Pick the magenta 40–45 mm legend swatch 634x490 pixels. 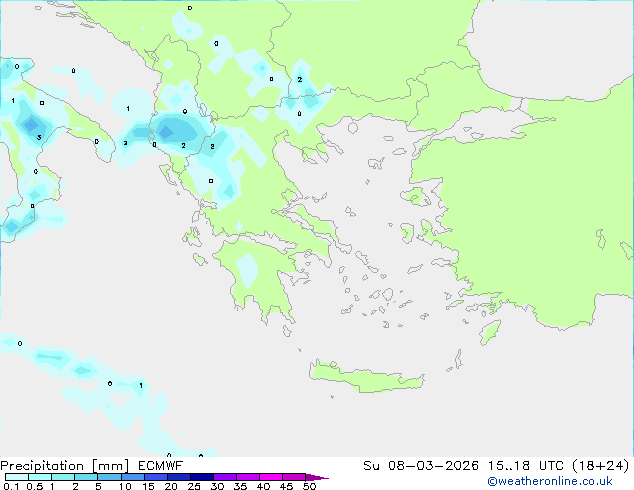tap(271, 477)
